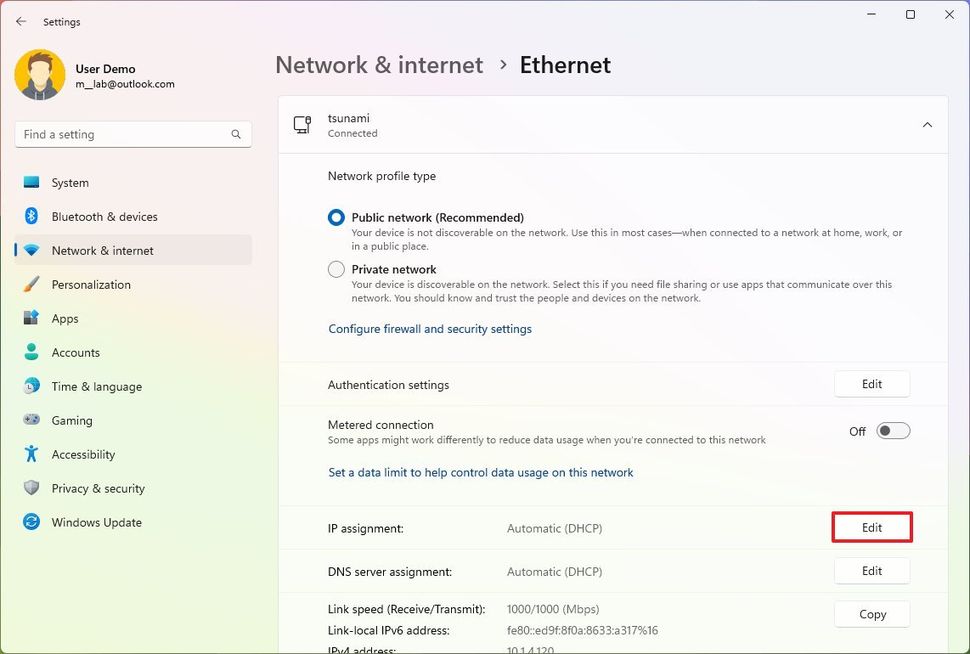Open Apps settings via its icon

coord(31,319)
